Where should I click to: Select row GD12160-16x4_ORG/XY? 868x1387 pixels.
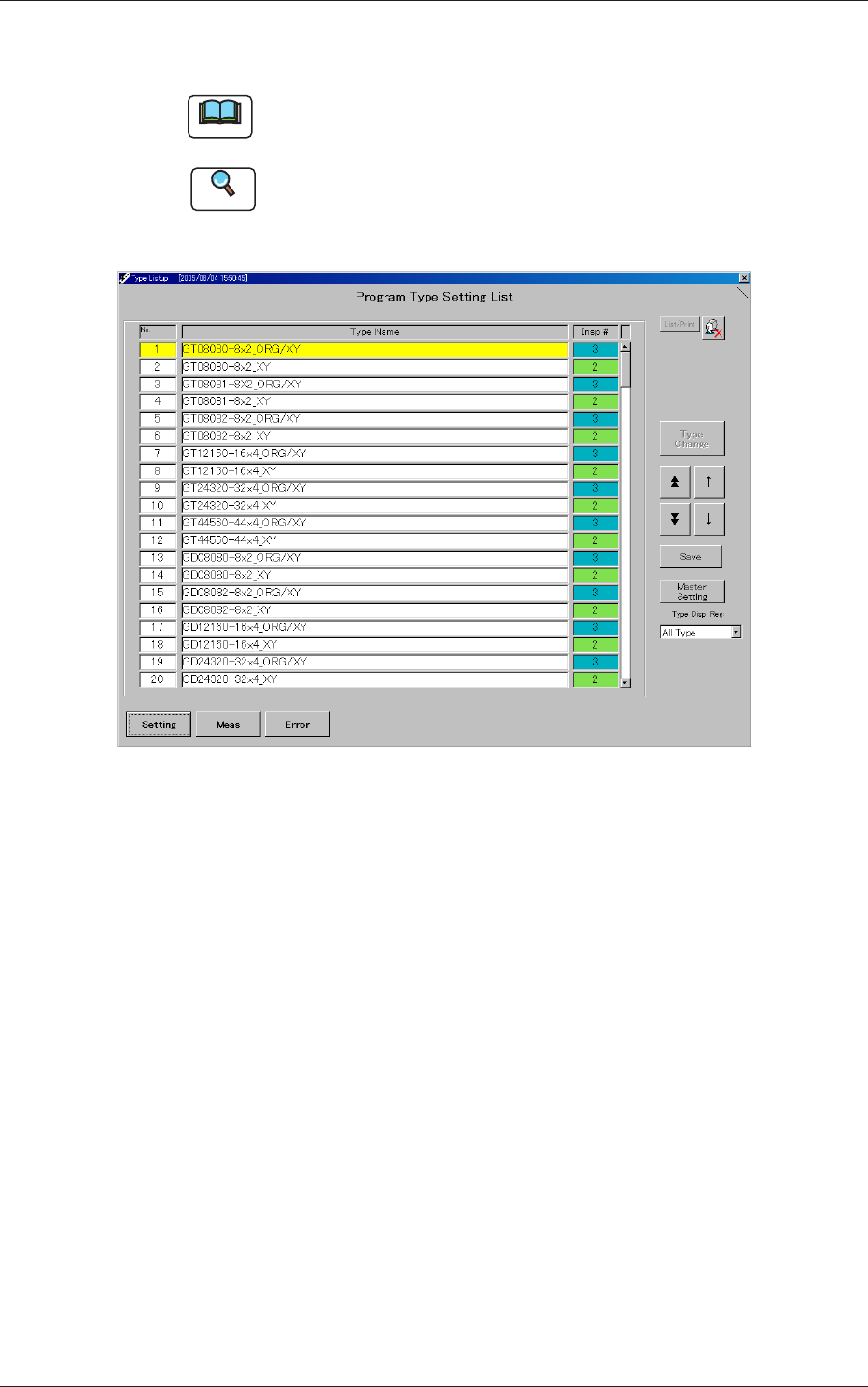(x=375, y=627)
